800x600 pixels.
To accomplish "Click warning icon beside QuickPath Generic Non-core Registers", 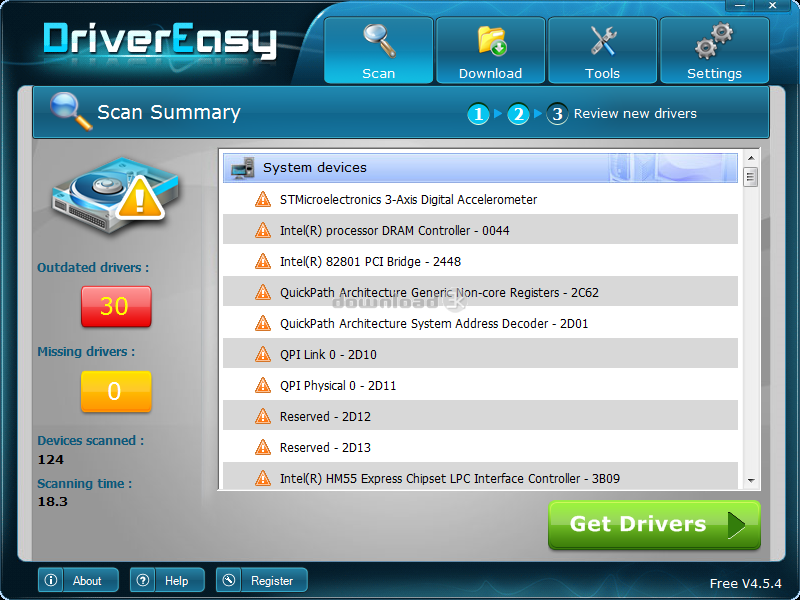I will pos(263,292).
